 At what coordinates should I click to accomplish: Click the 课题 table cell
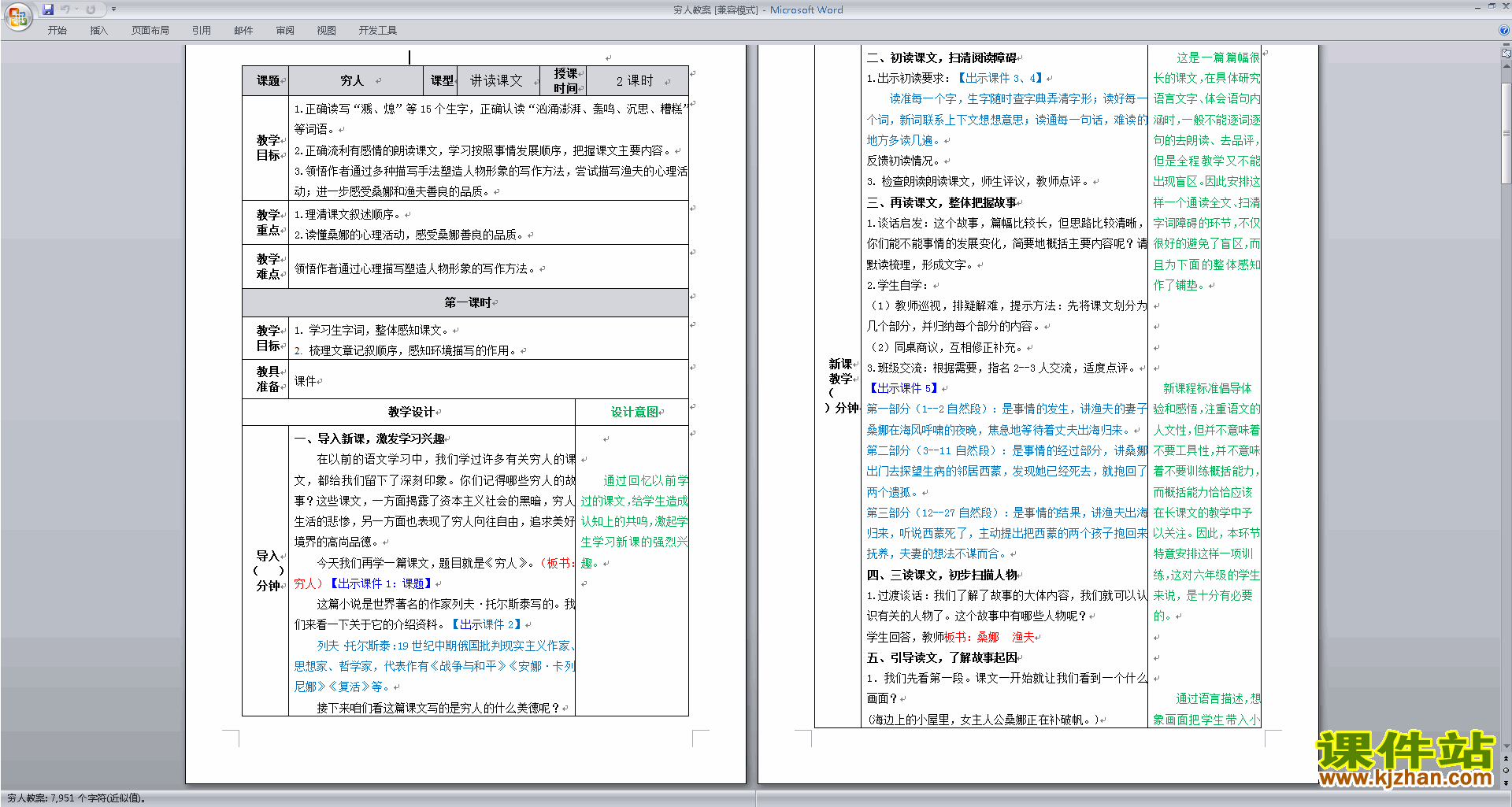(x=265, y=80)
